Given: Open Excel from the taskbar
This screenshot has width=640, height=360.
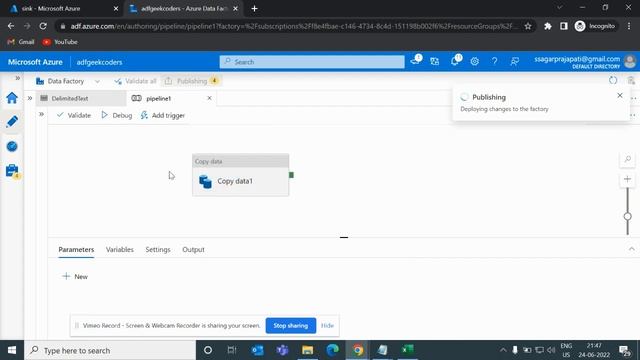Looking at the screenshot, I should click(407, 350).
